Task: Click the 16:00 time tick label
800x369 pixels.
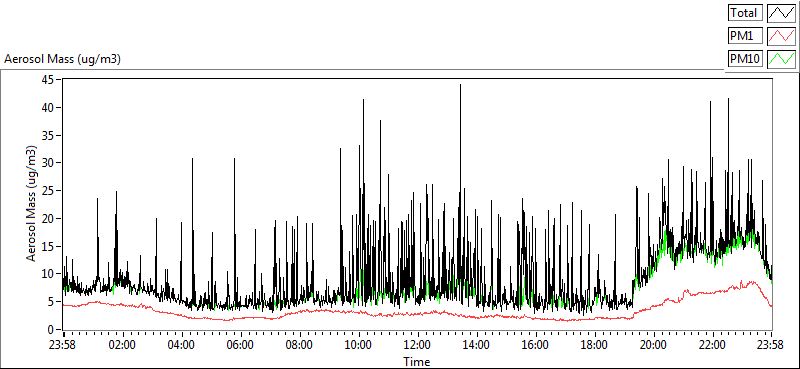Action: [x=535, y=344]
